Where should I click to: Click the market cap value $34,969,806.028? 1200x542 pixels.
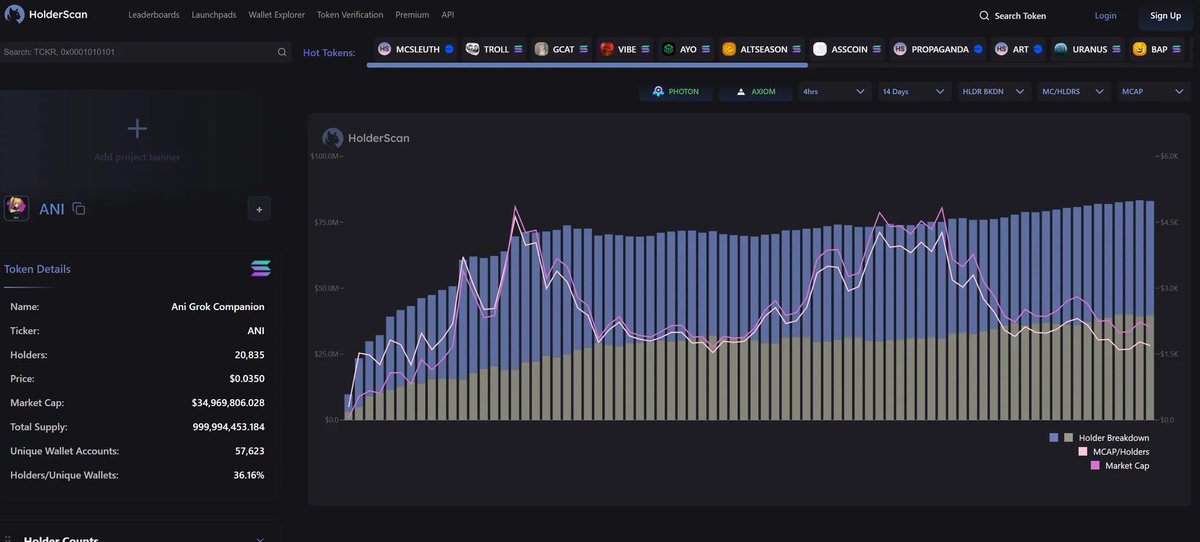(228, 403)
